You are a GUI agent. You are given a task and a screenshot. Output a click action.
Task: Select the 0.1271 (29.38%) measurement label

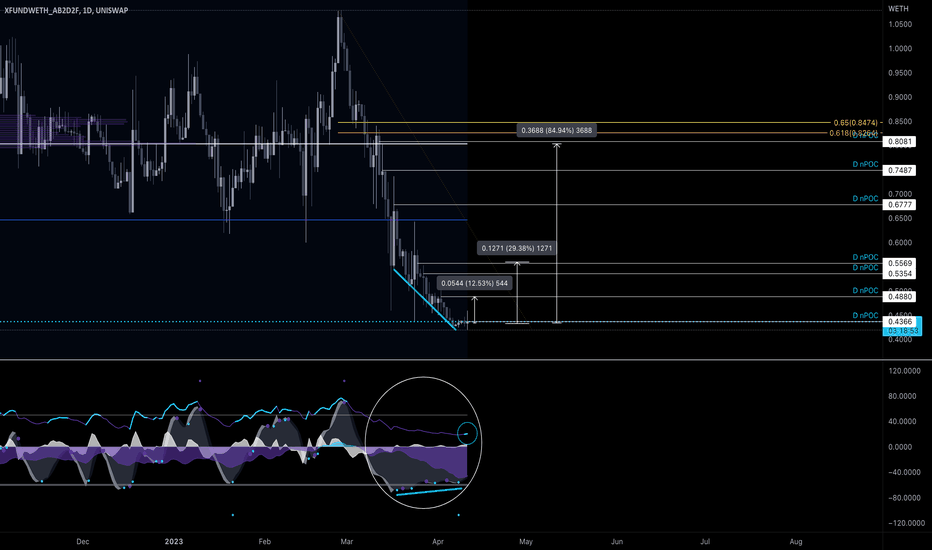click(517, 248)
